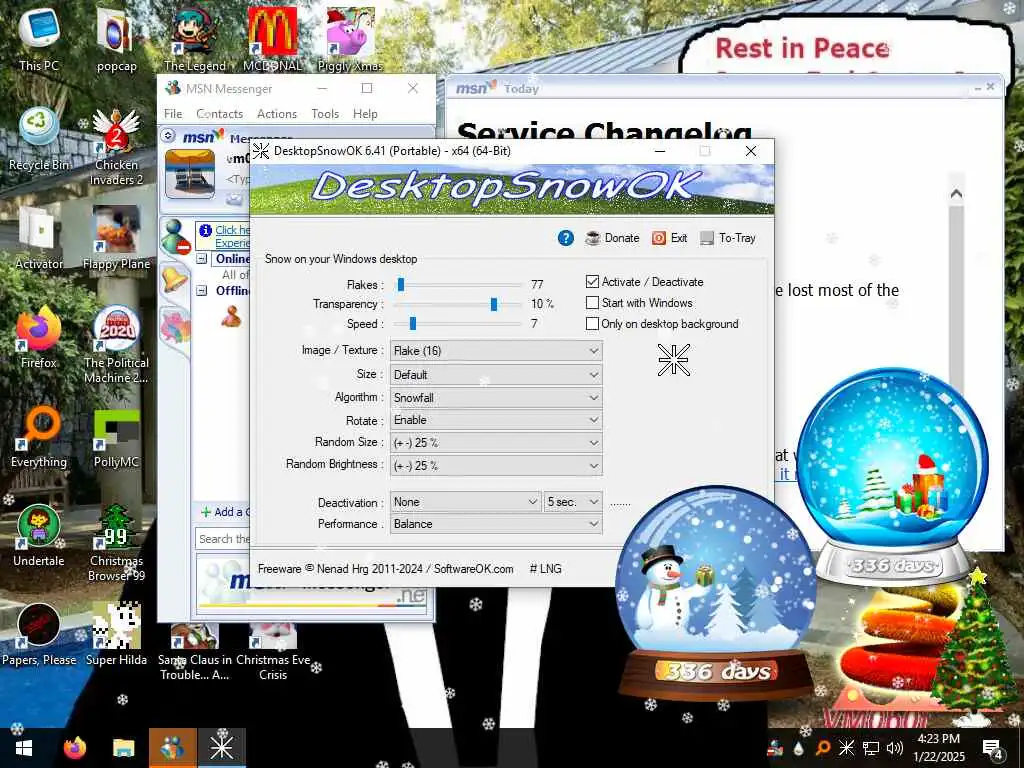Open This PC desktop icon
The image size is (1024, 768).
pos(39,38)
